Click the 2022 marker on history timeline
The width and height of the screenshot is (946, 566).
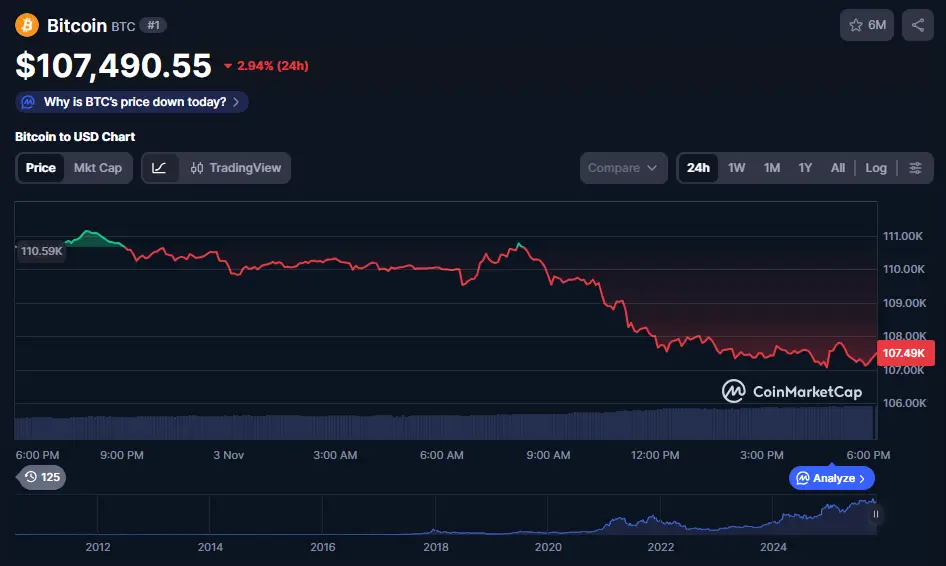point(661,547)
